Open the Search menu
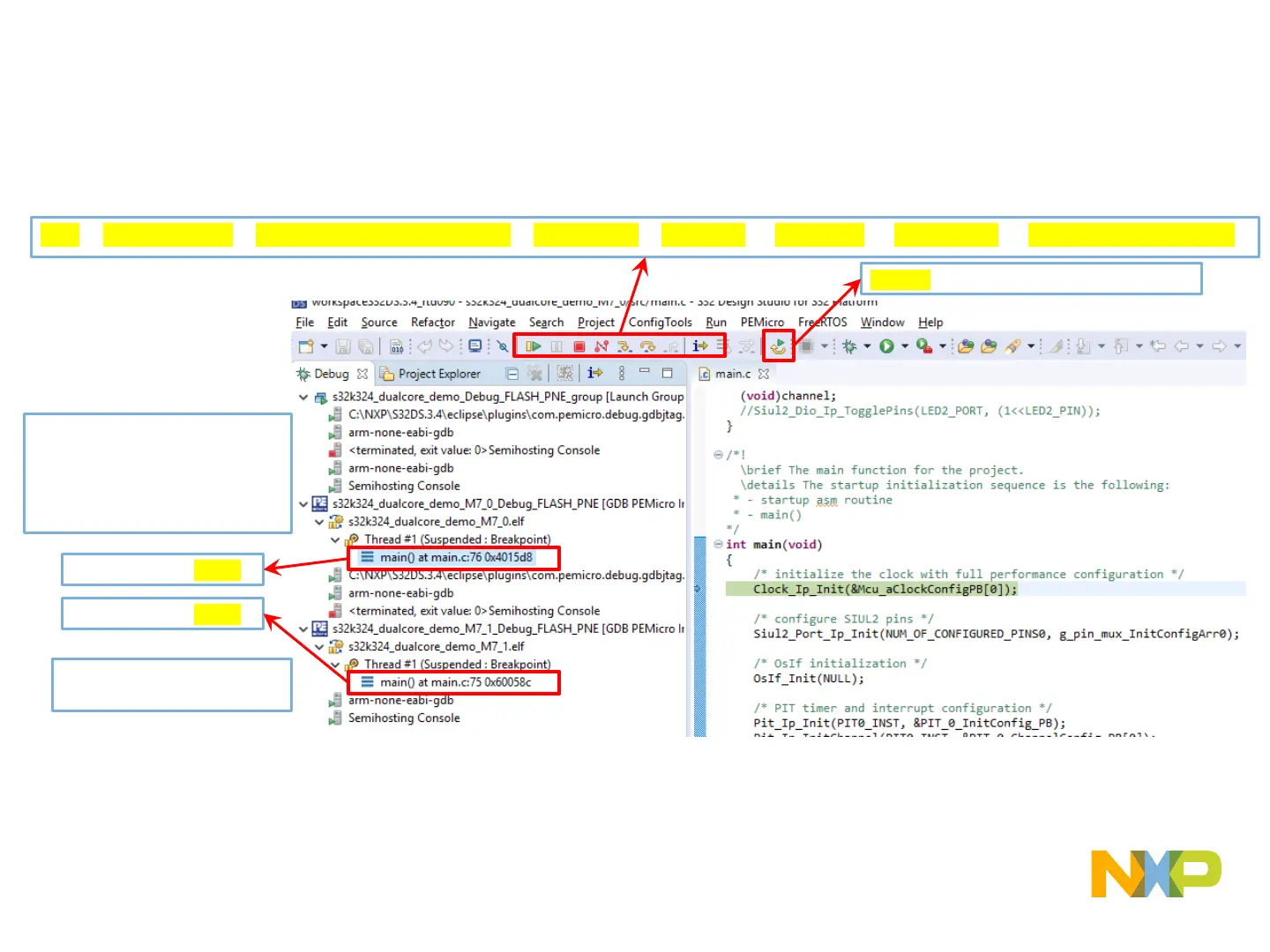 click(x=547, y=323)
